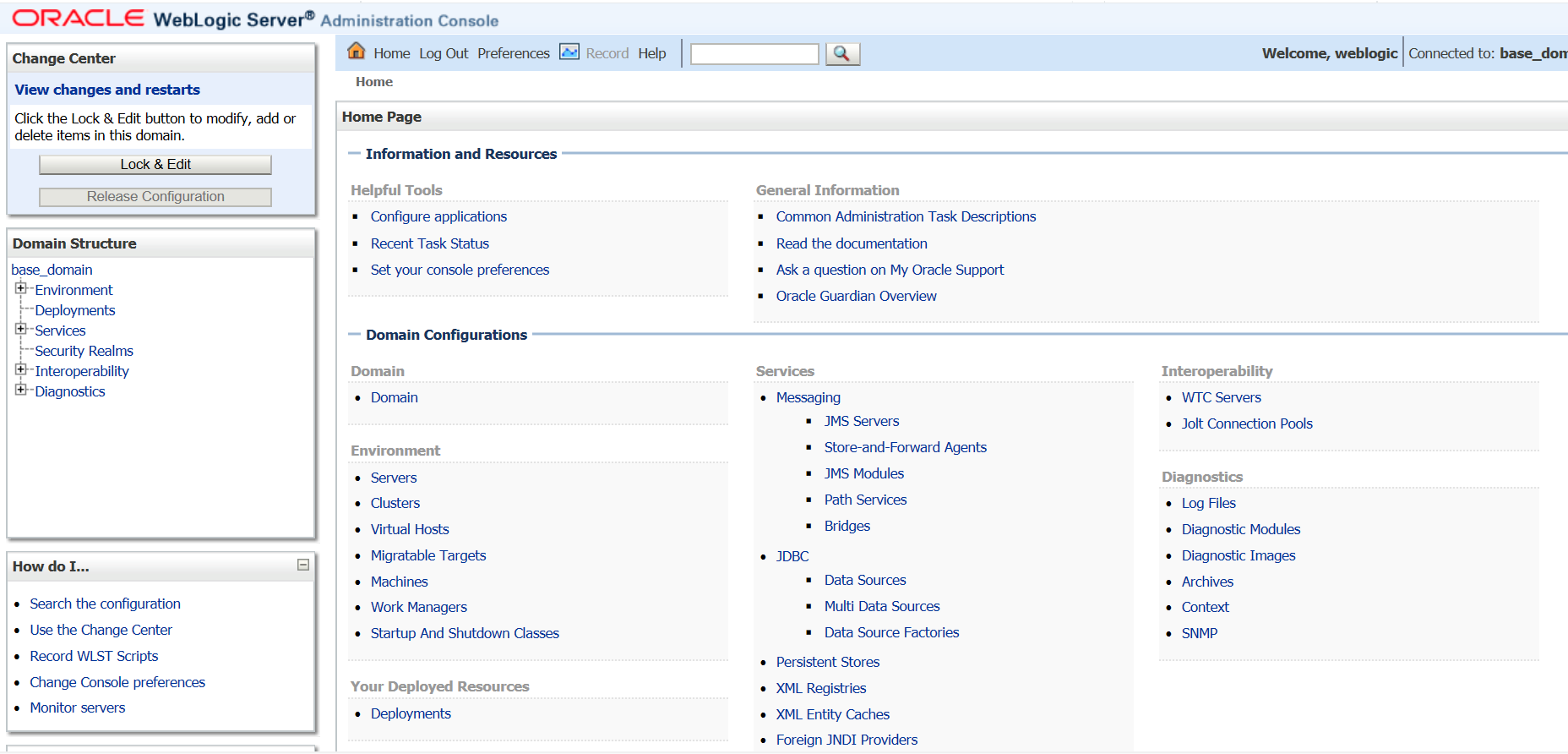Open Preferences in the top toolbar

tap(513, 53)
